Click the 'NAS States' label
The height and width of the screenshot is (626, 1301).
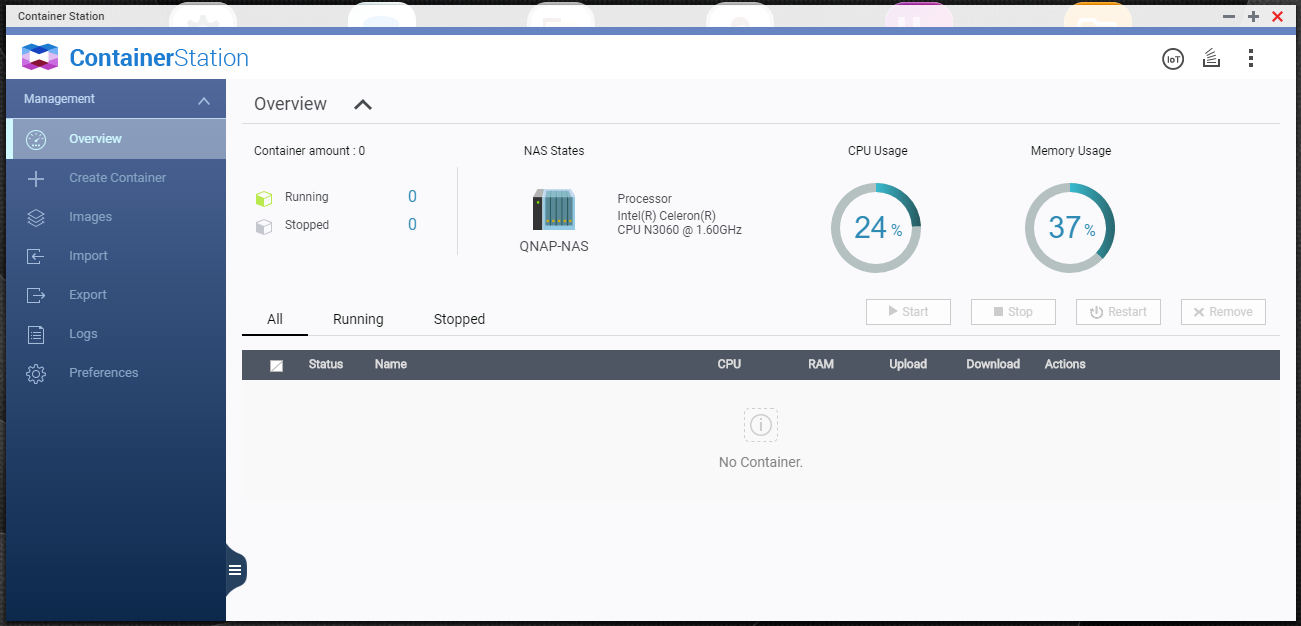click(554, 151)
